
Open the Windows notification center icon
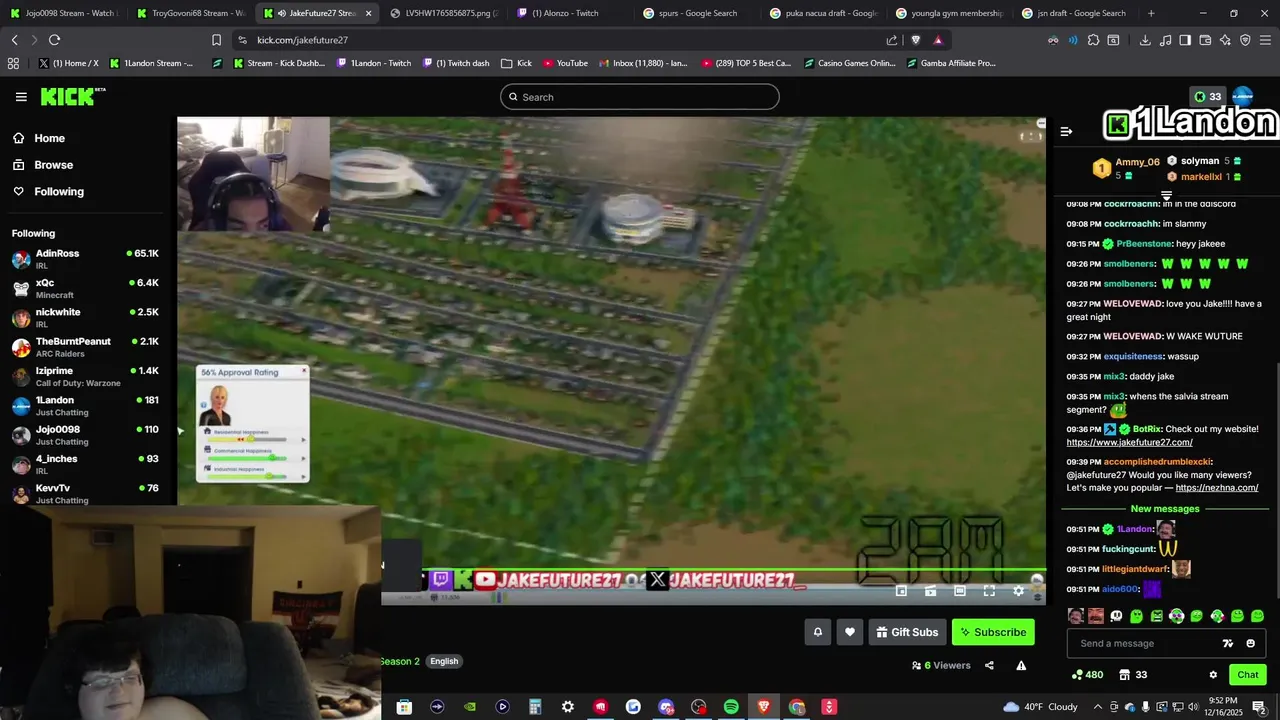point(1259,707)
